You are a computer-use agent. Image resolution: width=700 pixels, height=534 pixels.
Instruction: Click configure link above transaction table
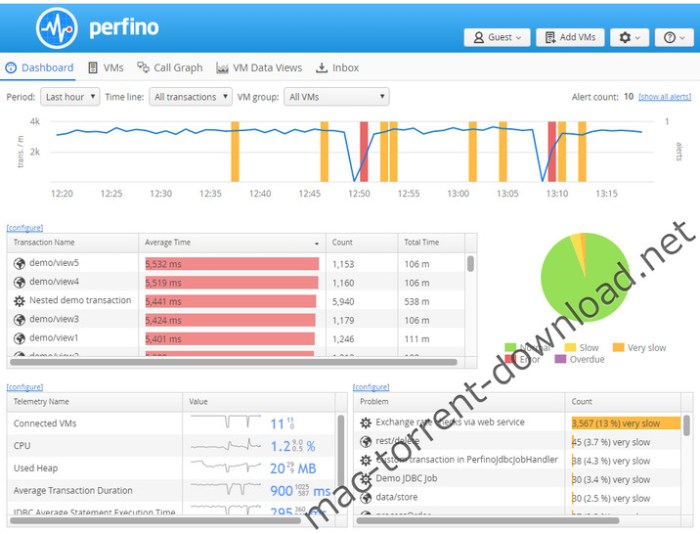tap(25, 228)
